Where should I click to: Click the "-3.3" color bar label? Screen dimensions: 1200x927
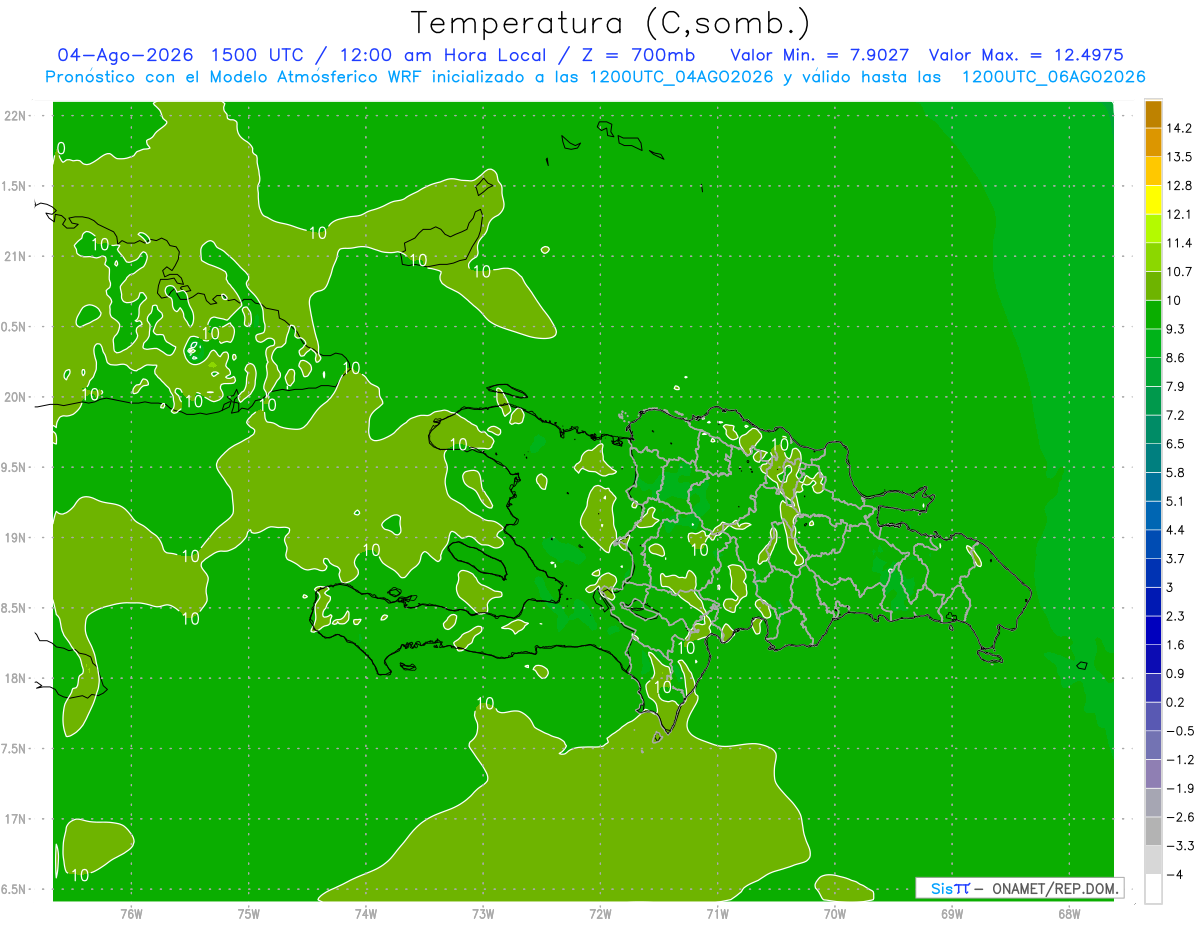point(1180,846)
